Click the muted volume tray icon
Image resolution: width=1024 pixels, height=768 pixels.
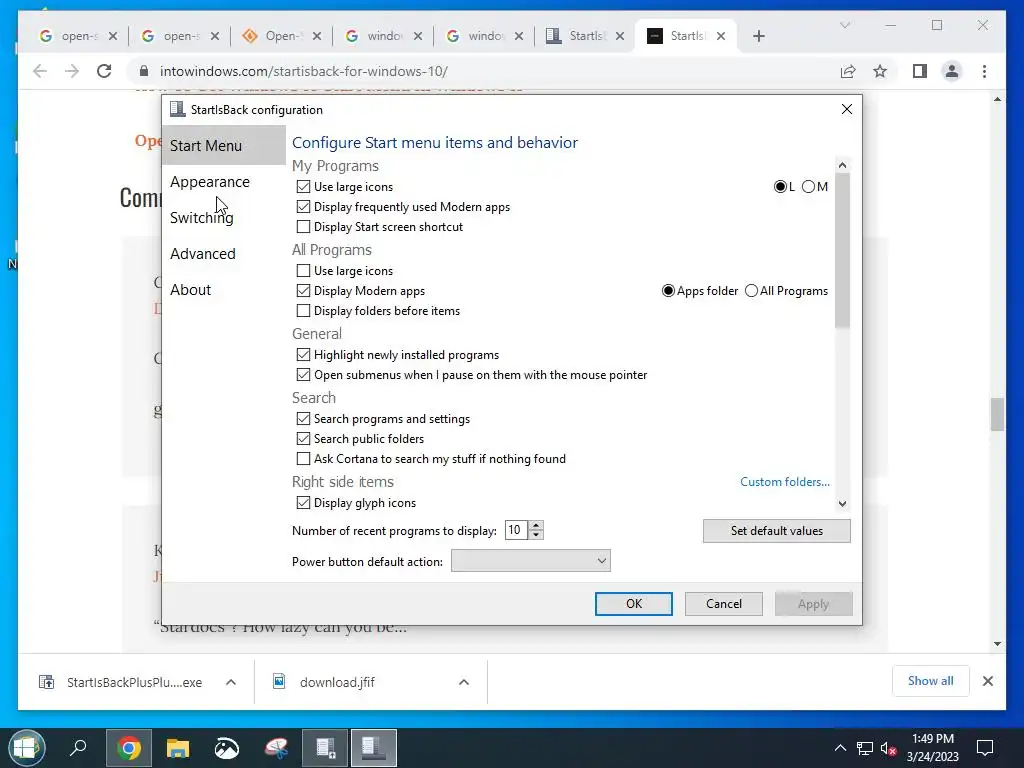pyautogui.click(x=888, y=748)
